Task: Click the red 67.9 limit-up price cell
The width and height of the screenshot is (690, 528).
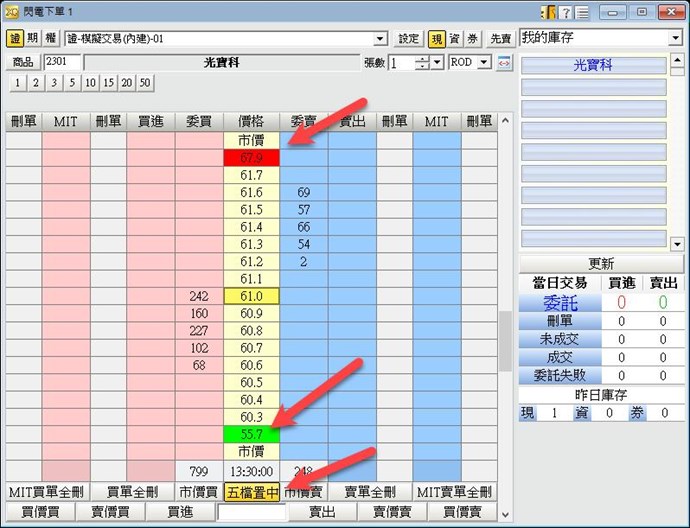Action: 252,158
